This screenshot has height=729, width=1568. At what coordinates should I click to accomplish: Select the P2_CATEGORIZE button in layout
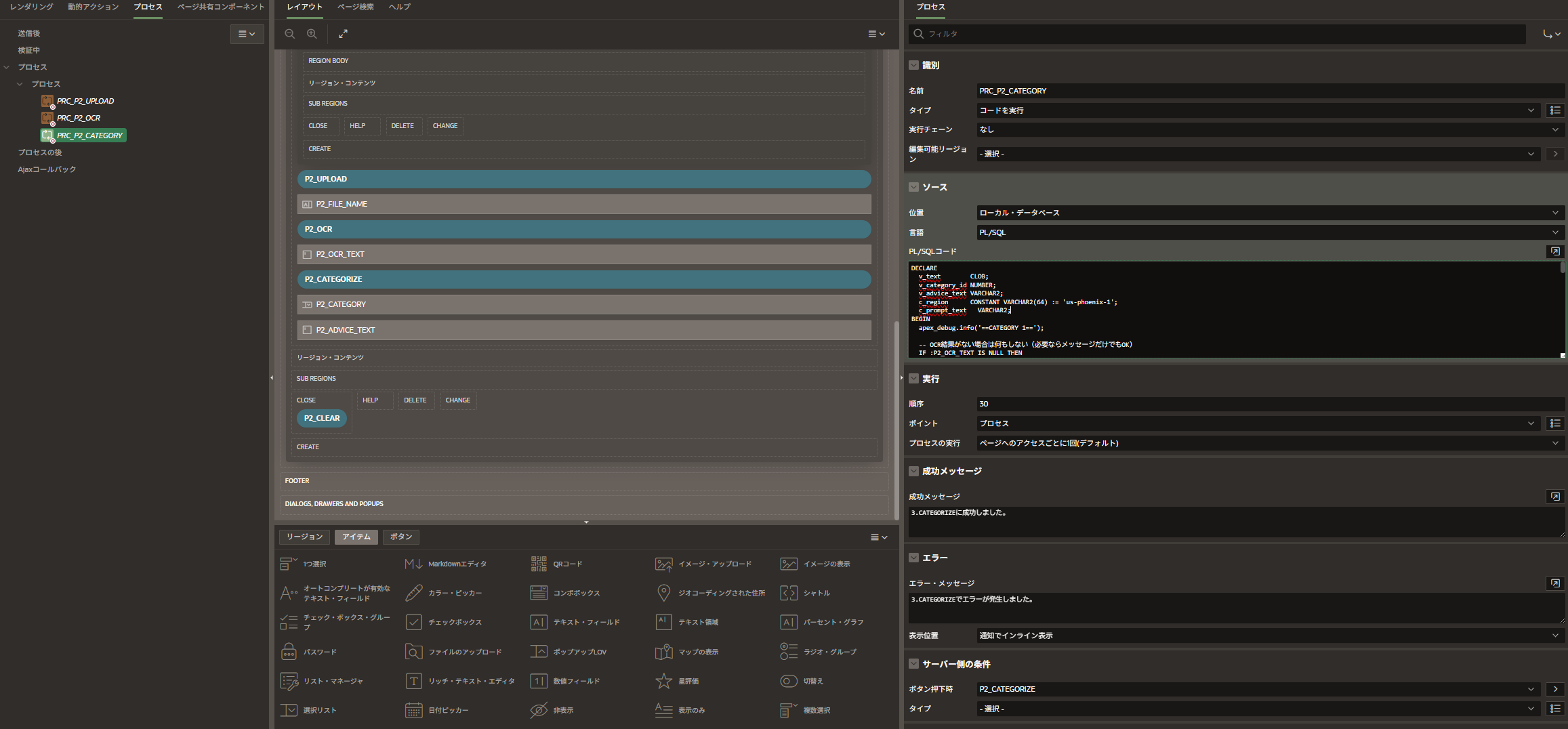tap(584, 279)
